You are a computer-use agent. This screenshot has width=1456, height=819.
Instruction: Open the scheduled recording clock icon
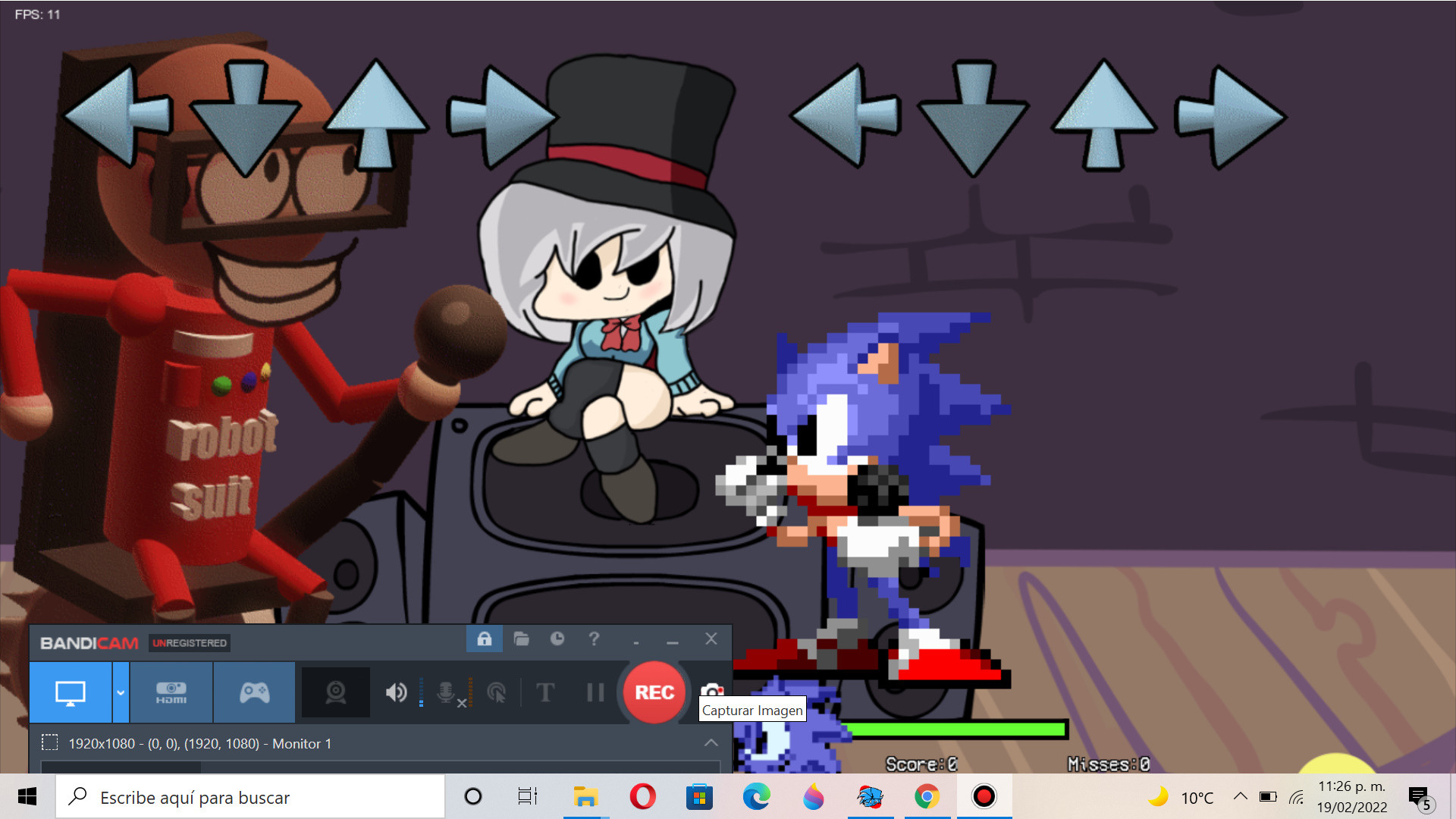(x=558, y=639)
